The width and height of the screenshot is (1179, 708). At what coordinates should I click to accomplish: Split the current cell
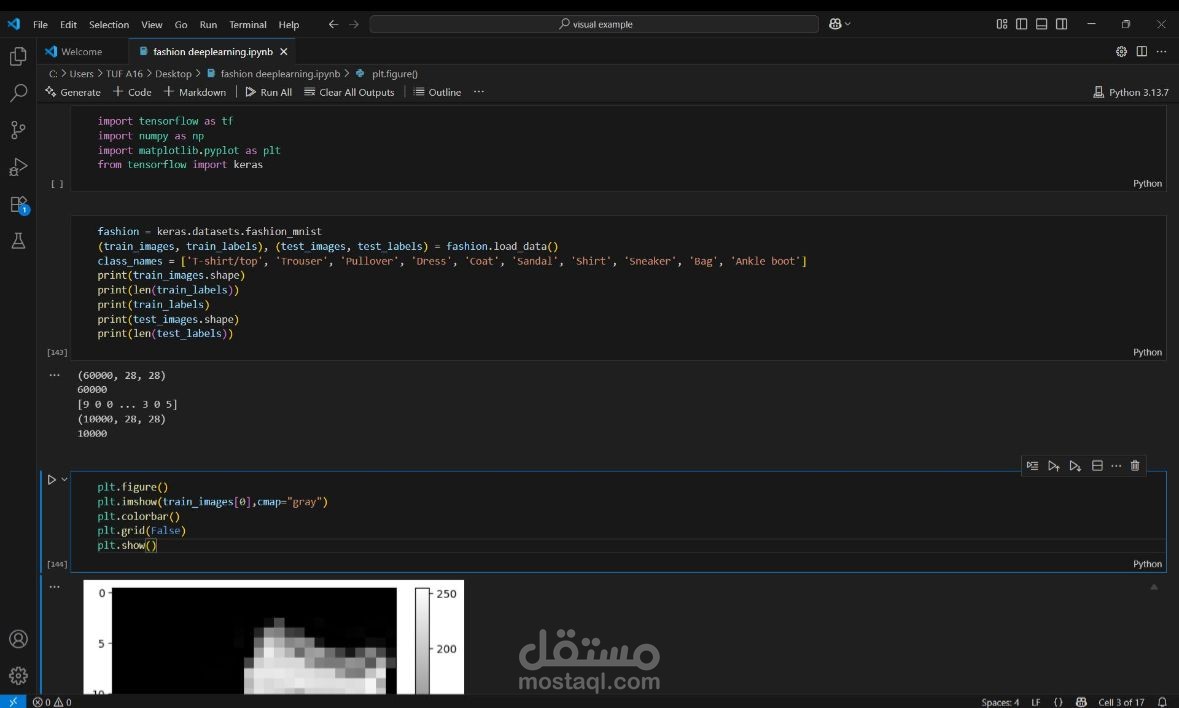point(1097,466)
